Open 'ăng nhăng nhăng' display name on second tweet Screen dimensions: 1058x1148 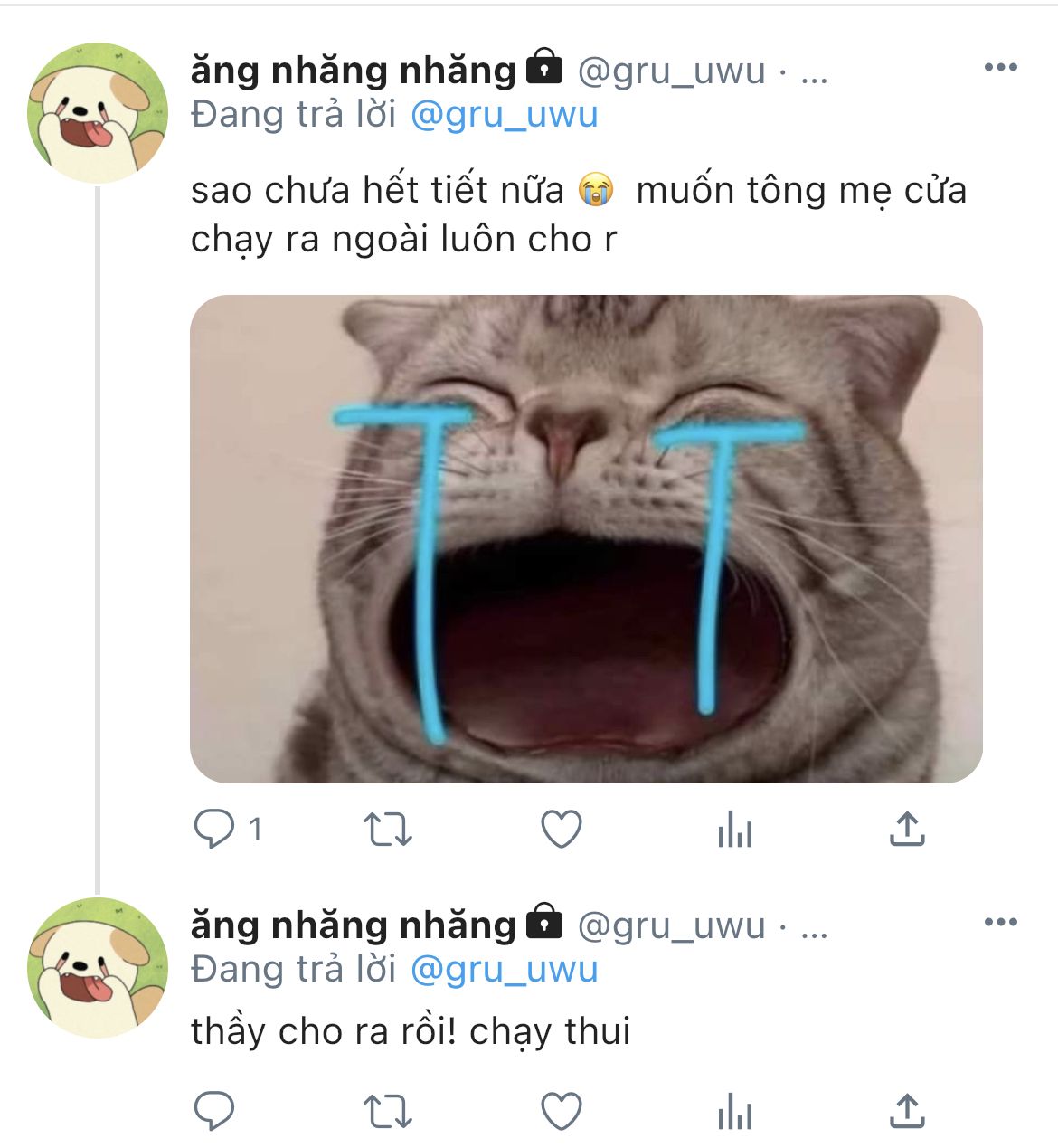pyautogui.click(x=353, y=925)
